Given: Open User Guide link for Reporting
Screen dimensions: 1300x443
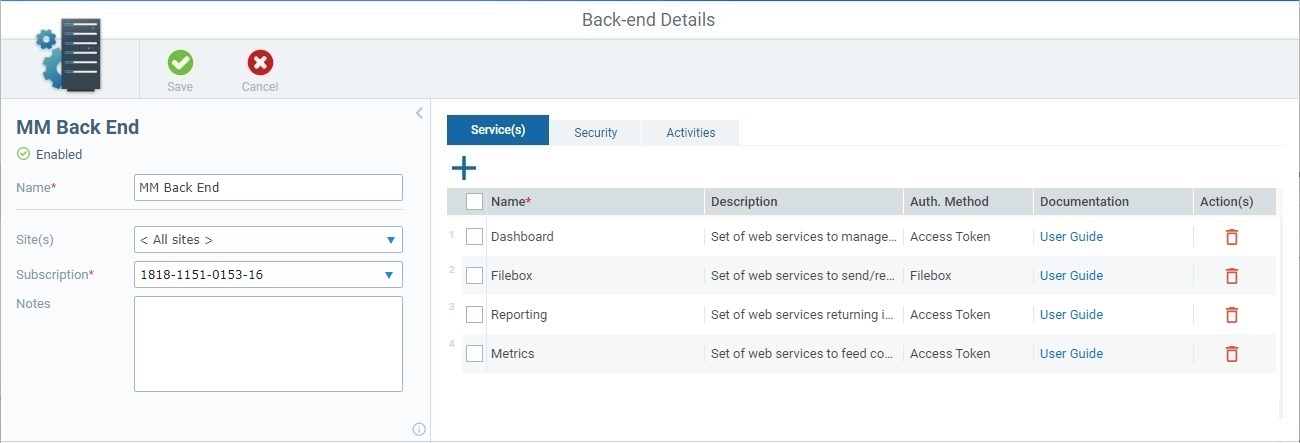Looking at the screenshot, I should [x=1071, y=315].
